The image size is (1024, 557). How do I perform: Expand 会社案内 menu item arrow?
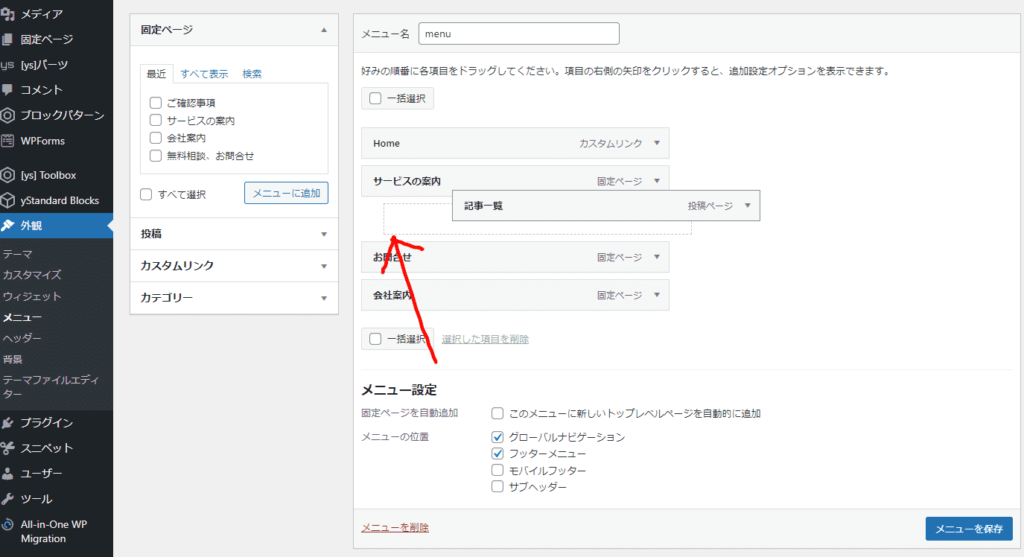tap(657, 295)
